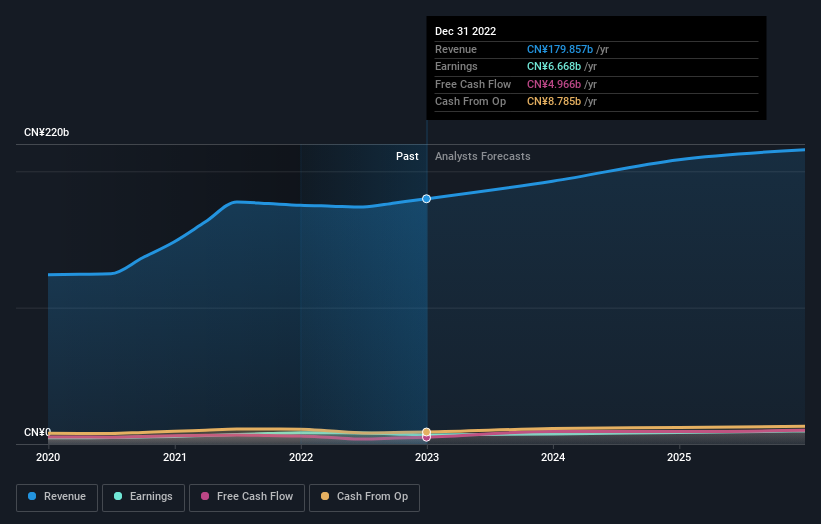Toggle the Cash From Op legend button
This screenshot has width=821, height=524.
[x=364, y=497]
